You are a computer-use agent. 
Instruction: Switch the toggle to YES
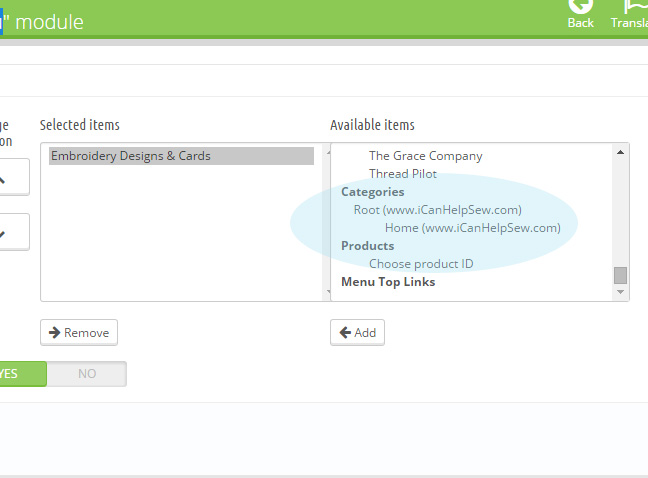pos(23,374)
